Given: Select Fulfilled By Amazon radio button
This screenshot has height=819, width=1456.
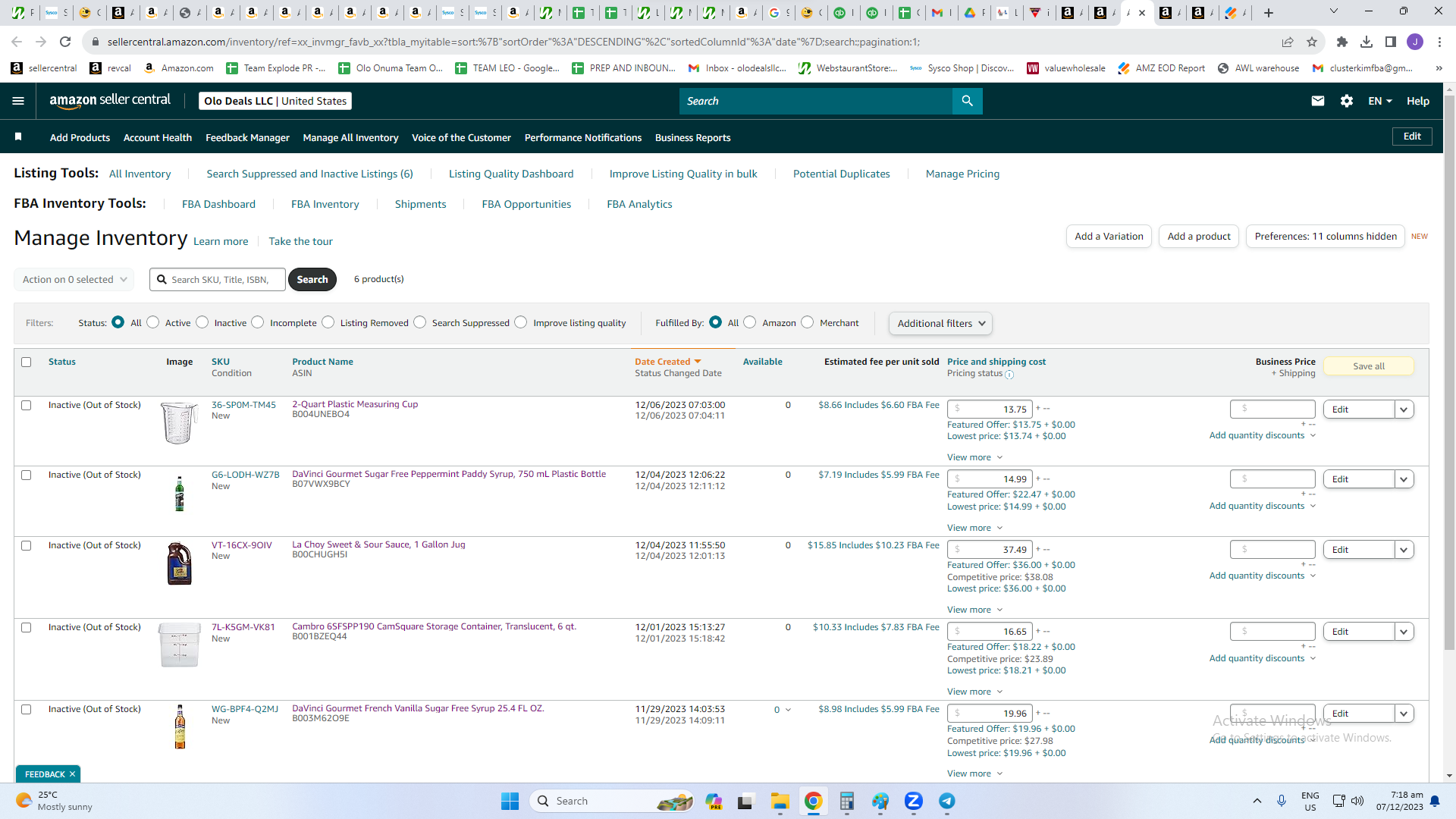Looking at the screenshot, I should [x=750, y=322].
